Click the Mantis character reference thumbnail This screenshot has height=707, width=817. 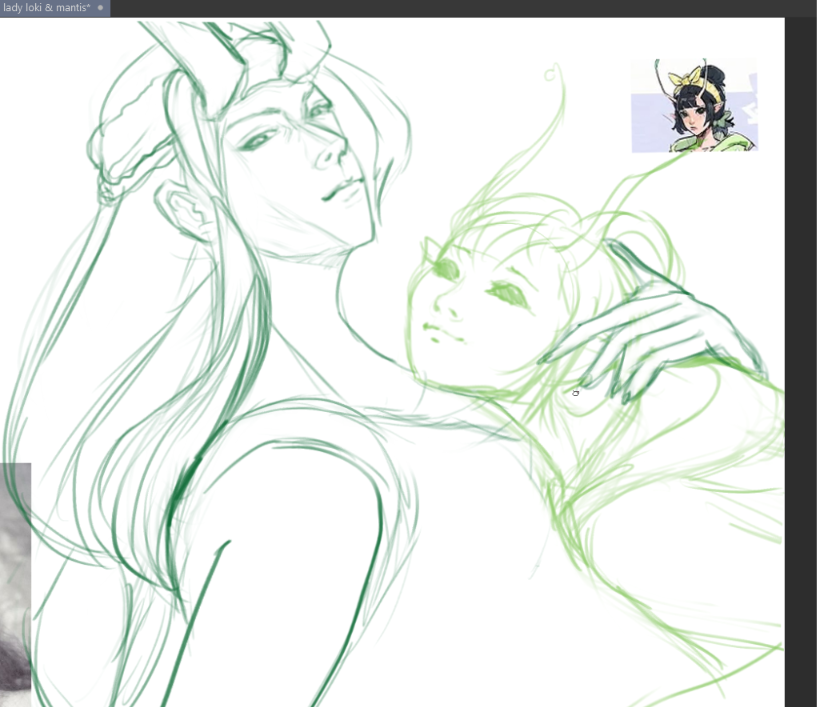(694, 106)
